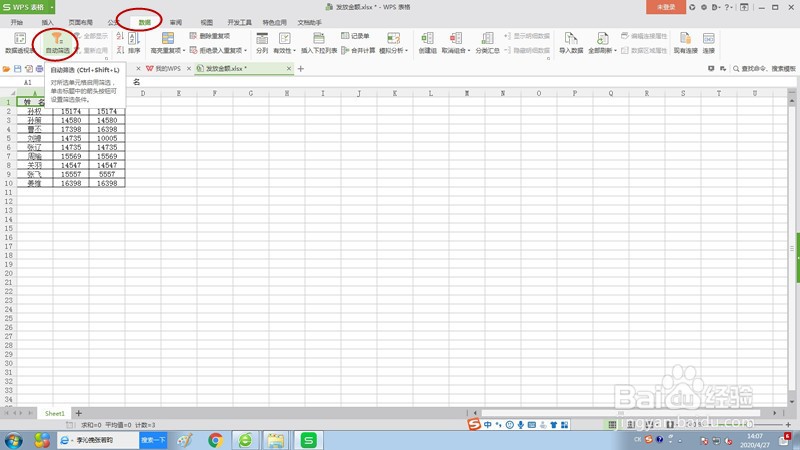Click the 全部刷新 refresh all icon
Image resolution: width=800 pixels, height=450 pixels.
[602, 38]
